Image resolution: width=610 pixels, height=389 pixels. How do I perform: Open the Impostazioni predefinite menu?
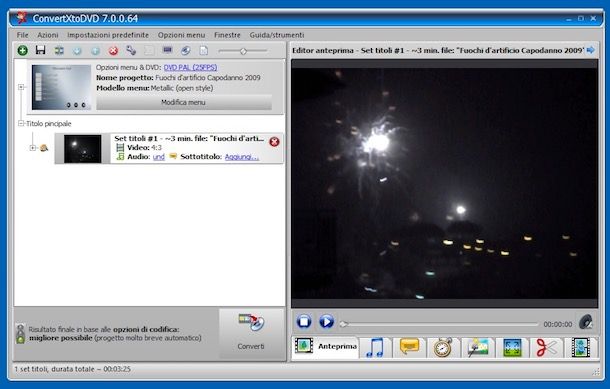108,35
